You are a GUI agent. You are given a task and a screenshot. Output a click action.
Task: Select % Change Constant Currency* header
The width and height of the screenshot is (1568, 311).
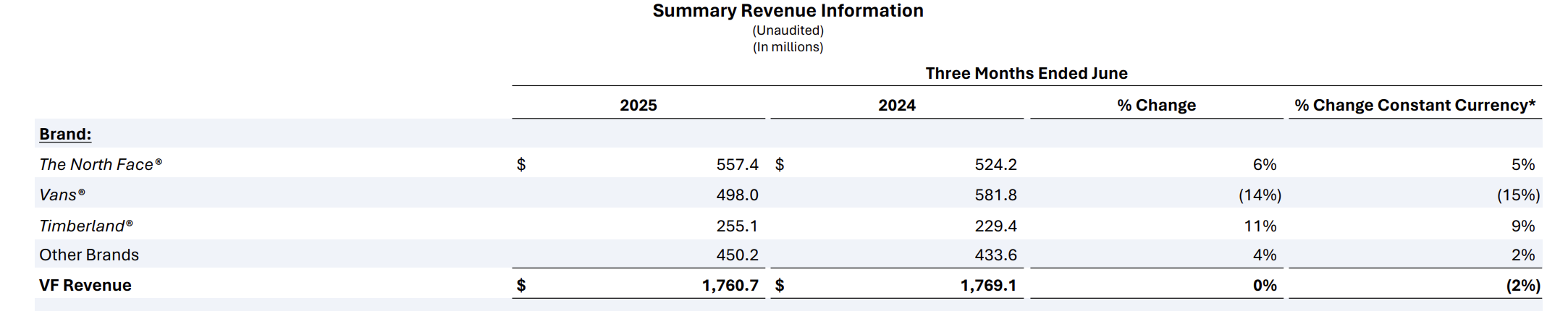pos(1415,105)
